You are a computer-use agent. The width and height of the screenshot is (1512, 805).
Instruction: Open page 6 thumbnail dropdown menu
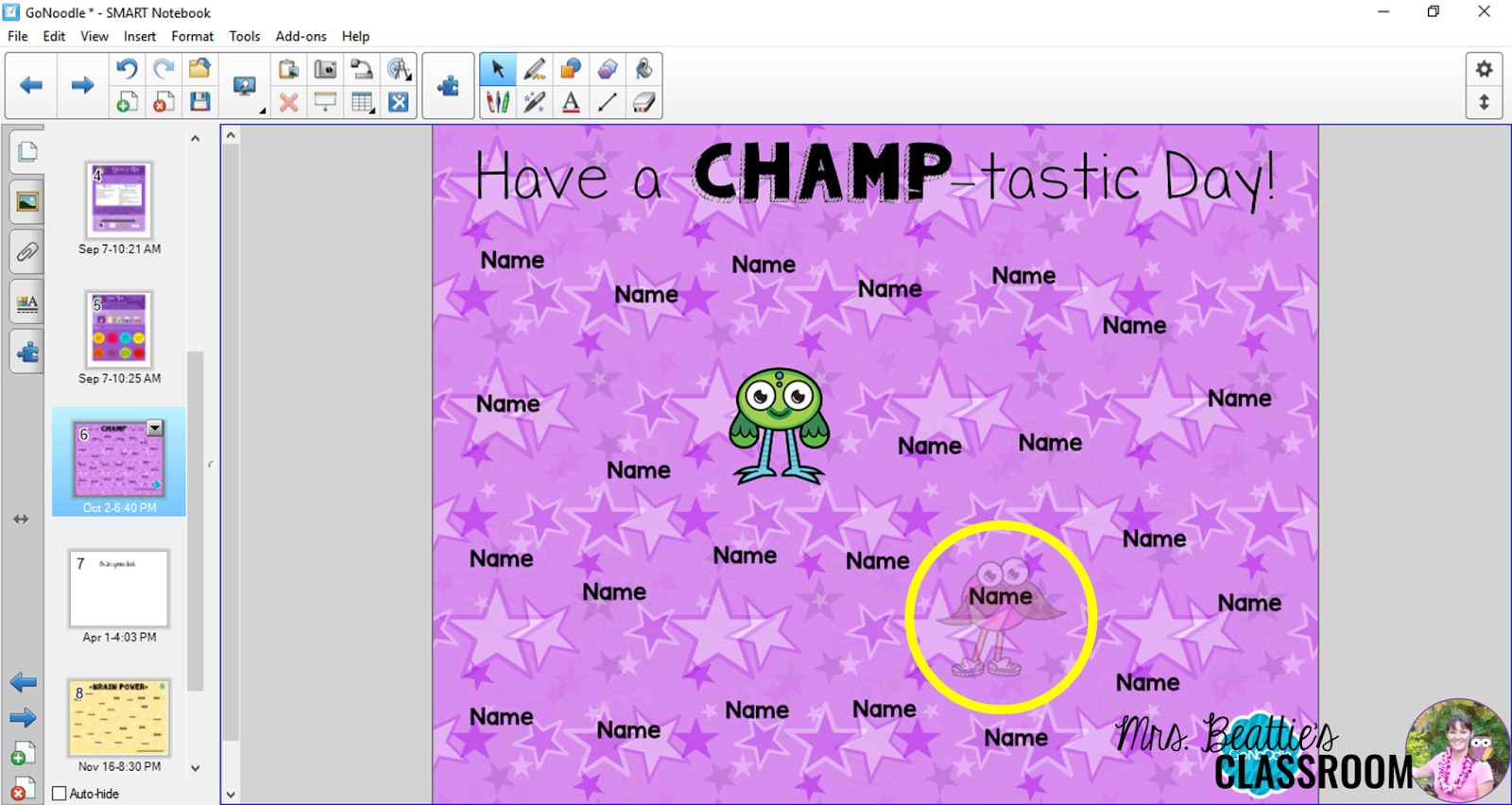[x=155, y=428]
